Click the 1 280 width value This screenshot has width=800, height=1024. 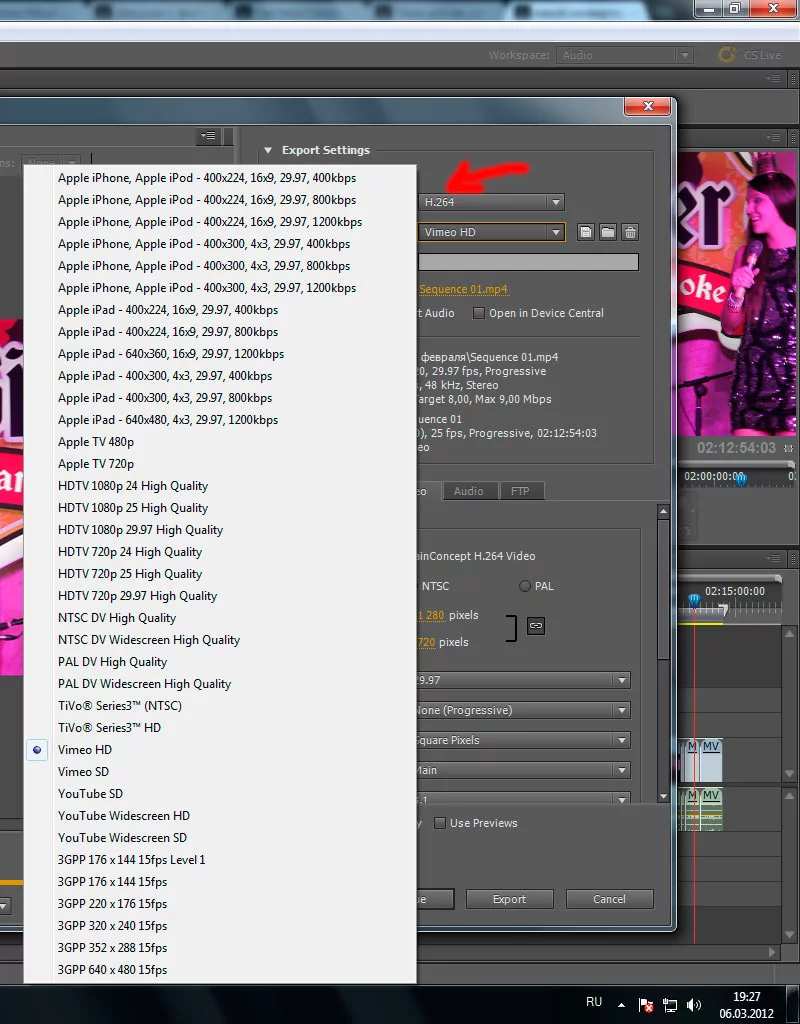point(431,615)
